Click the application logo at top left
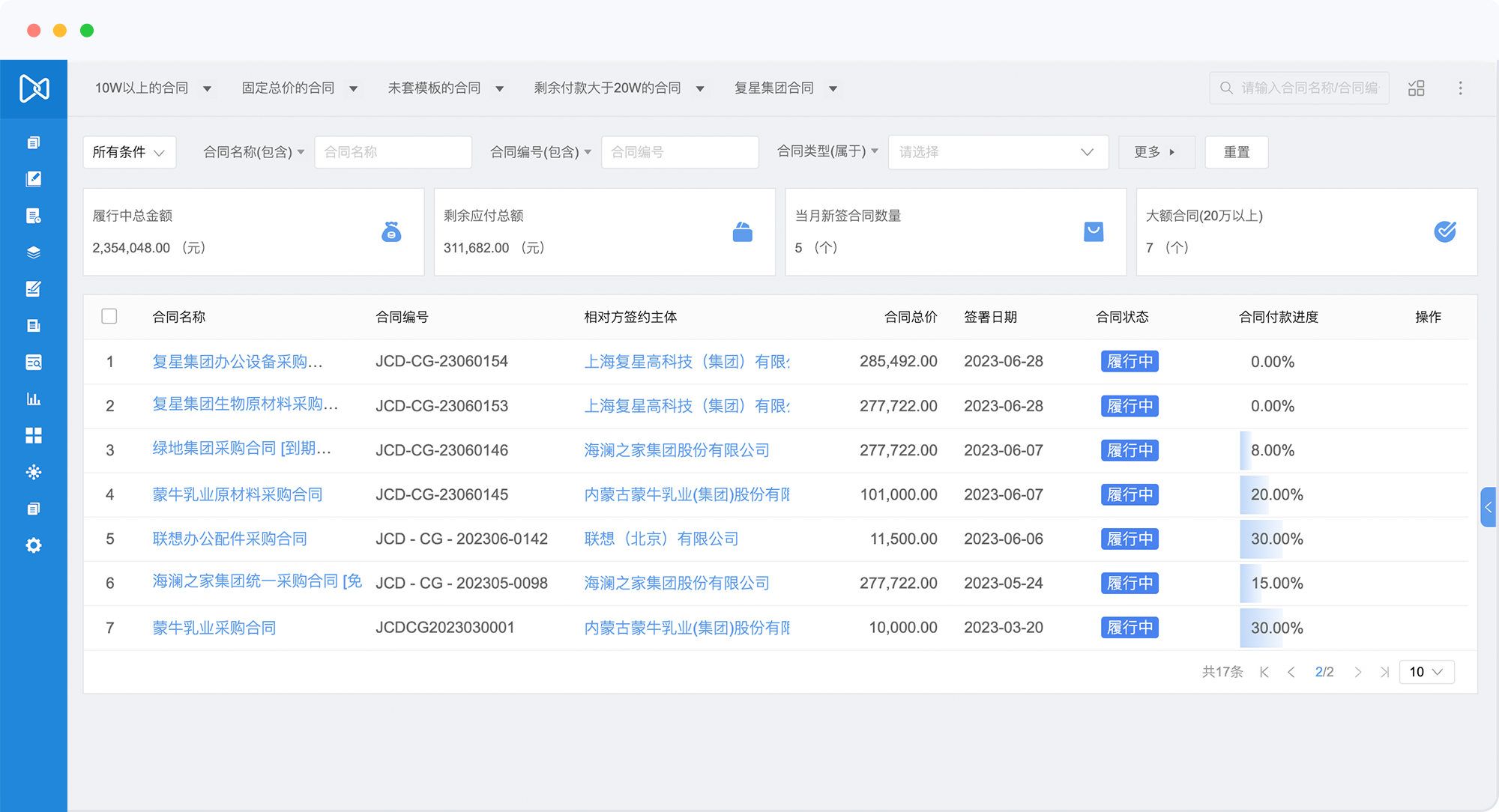Screen dimensions: 1499x812 (x=34, y=88)
